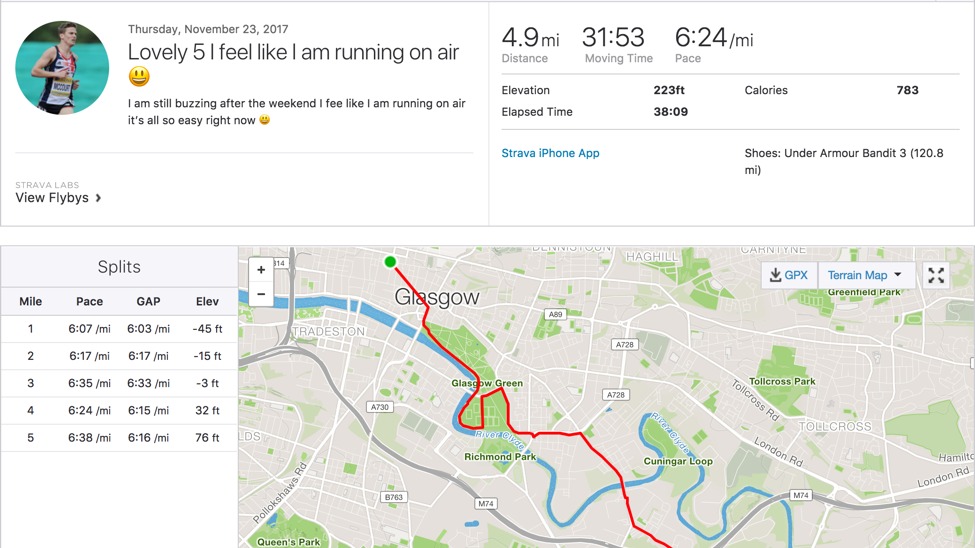Viewport: 975px width, 548px height.
Task: Select mile 1 split row
Action: [119, 329]
